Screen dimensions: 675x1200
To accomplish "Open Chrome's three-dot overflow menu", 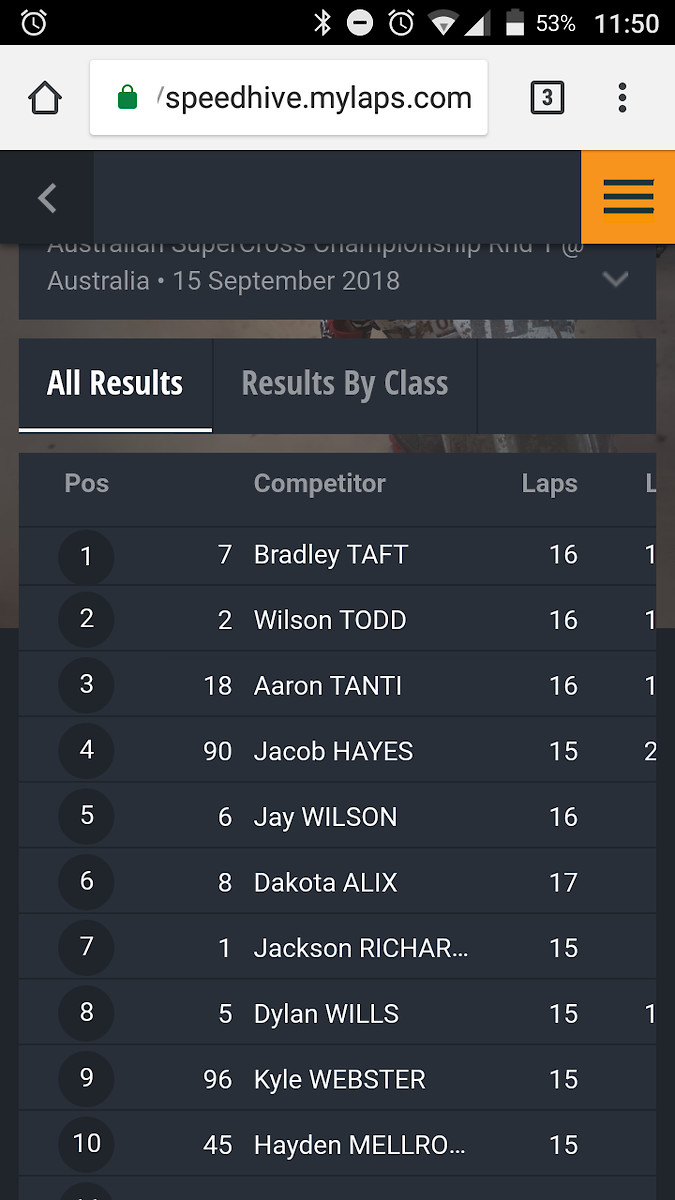I will (622, 98).
